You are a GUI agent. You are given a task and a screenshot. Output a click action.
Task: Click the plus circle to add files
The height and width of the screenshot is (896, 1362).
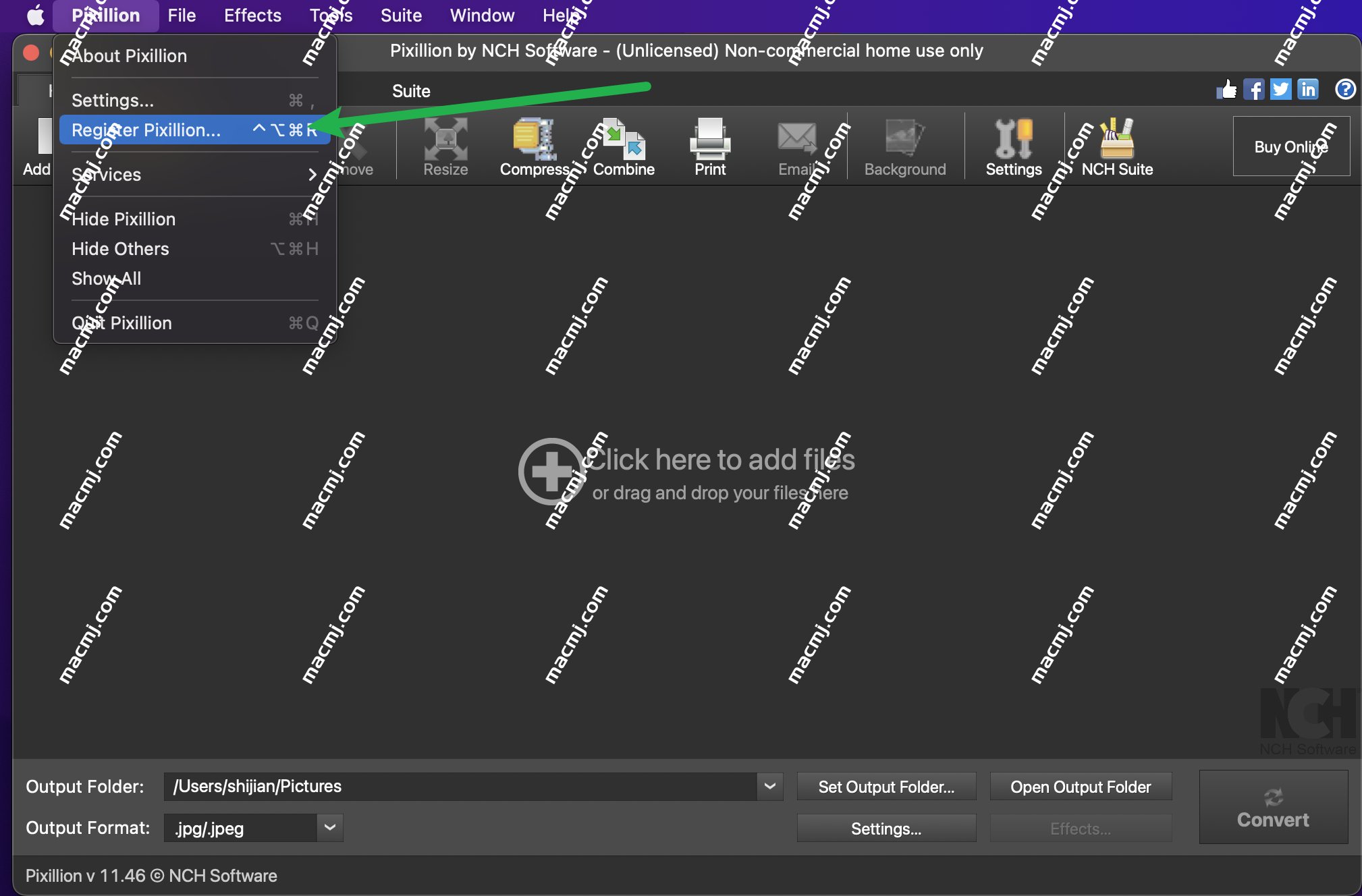tap(551, 471)
